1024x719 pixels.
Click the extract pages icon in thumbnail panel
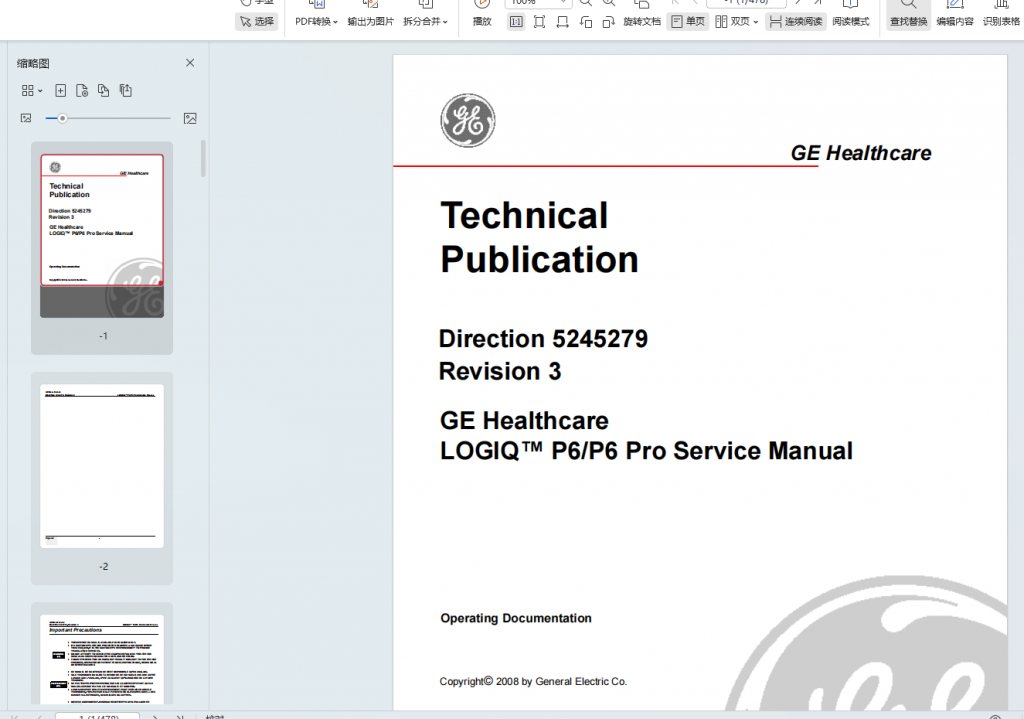[125, 91]
